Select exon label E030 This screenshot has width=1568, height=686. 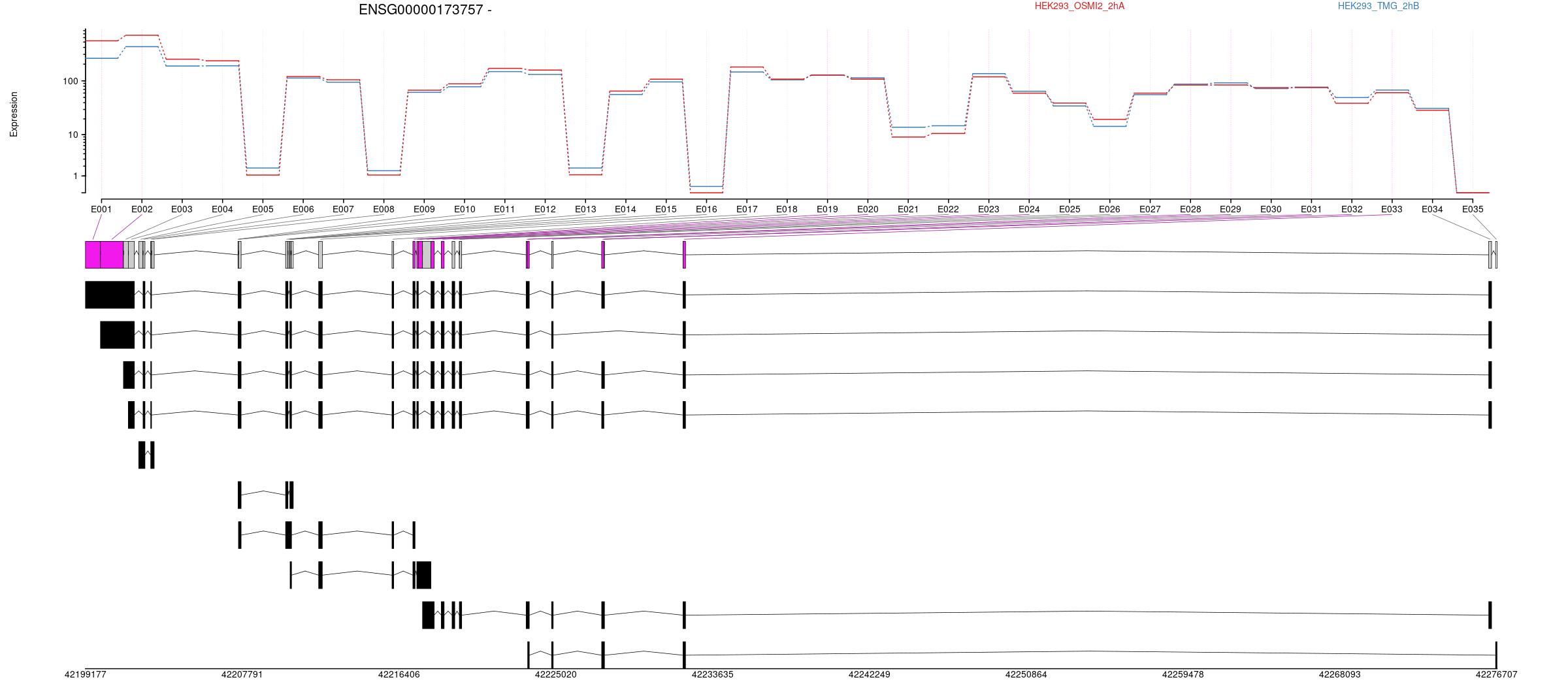(x=1271, y=209)
